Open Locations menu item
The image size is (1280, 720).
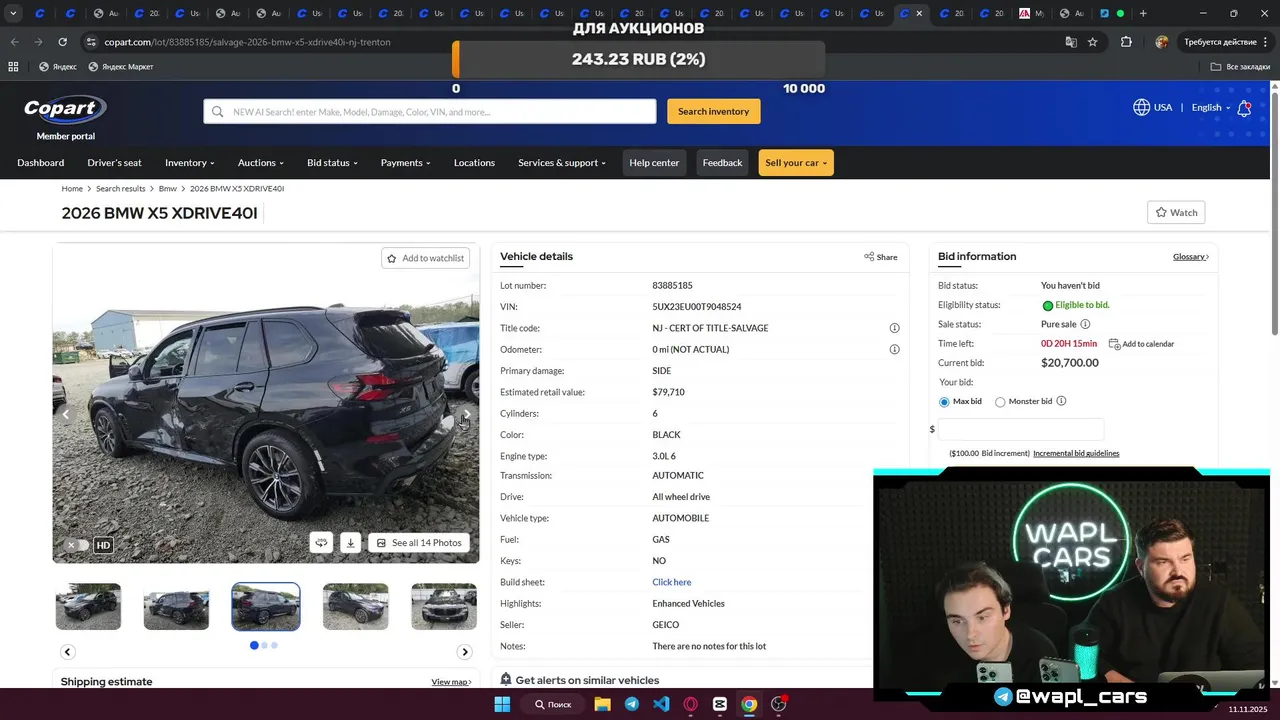click(x=474, y=163)
